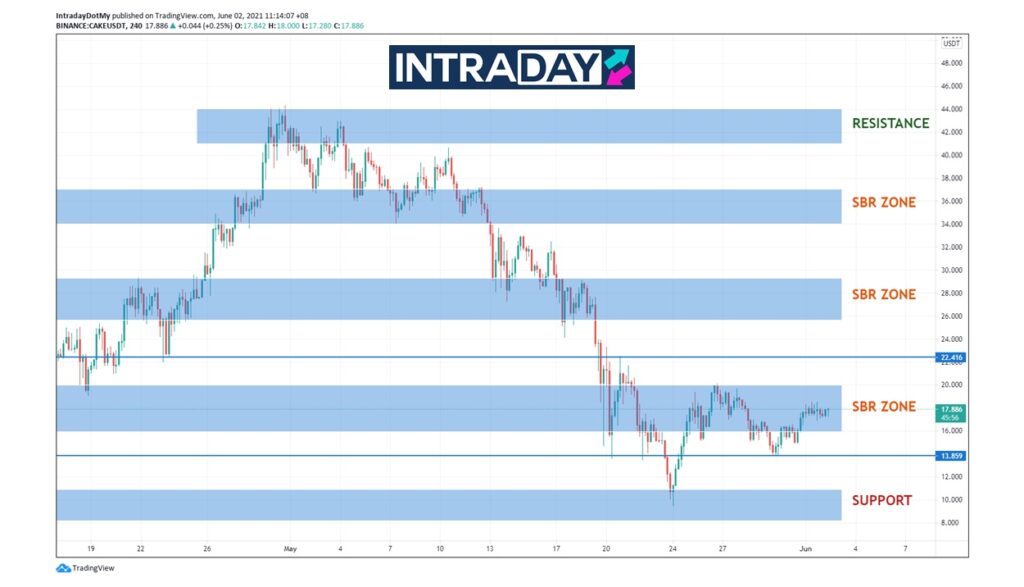Click the USDT currency label on price axis

pyautogui.click(x=951, y=43)
